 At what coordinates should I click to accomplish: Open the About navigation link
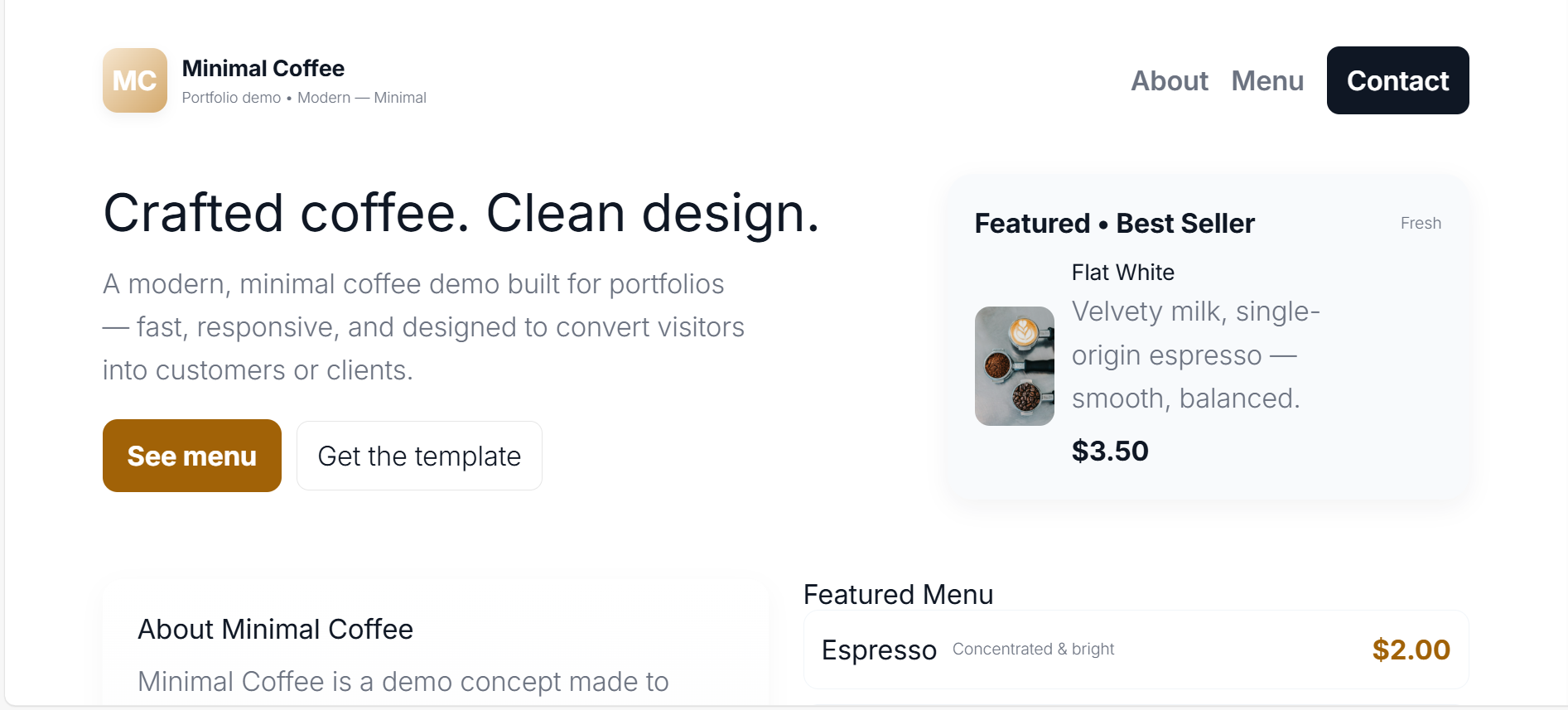[x=1169, y=80]
